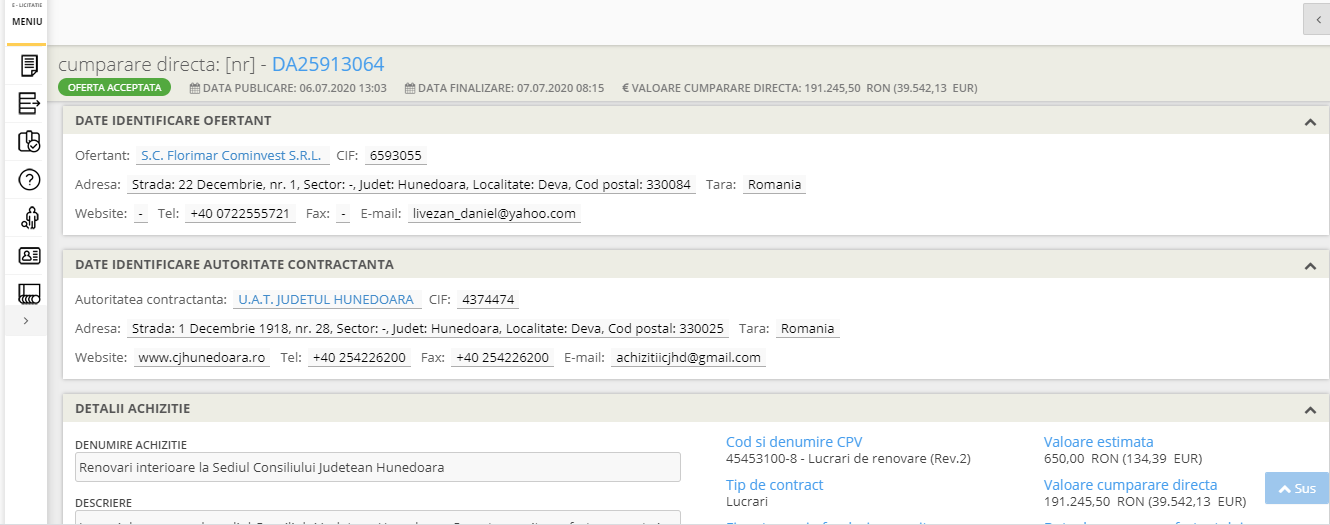Click the stacked cards sidebar icon
Screen dimensions: 1330x525
(29, 293)
